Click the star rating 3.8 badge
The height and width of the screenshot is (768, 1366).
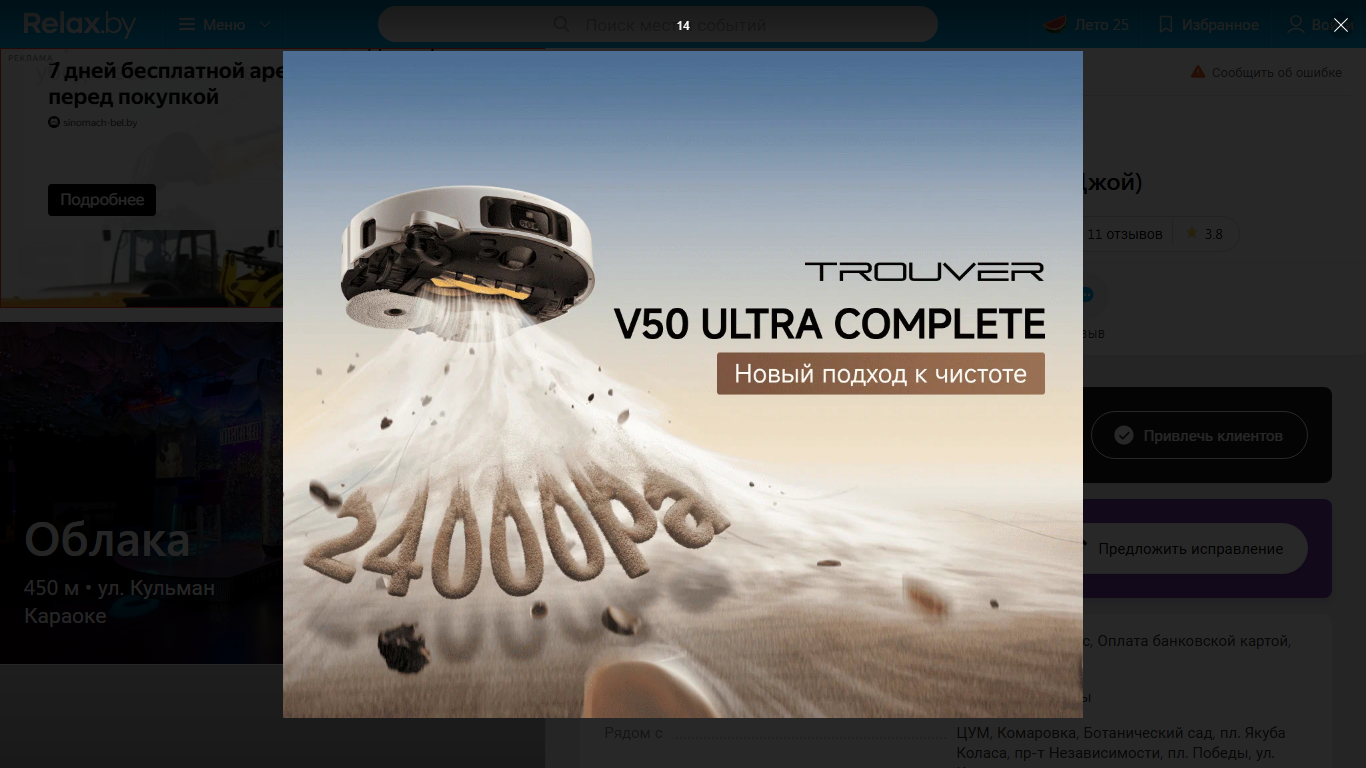(x=1204, y=234)
